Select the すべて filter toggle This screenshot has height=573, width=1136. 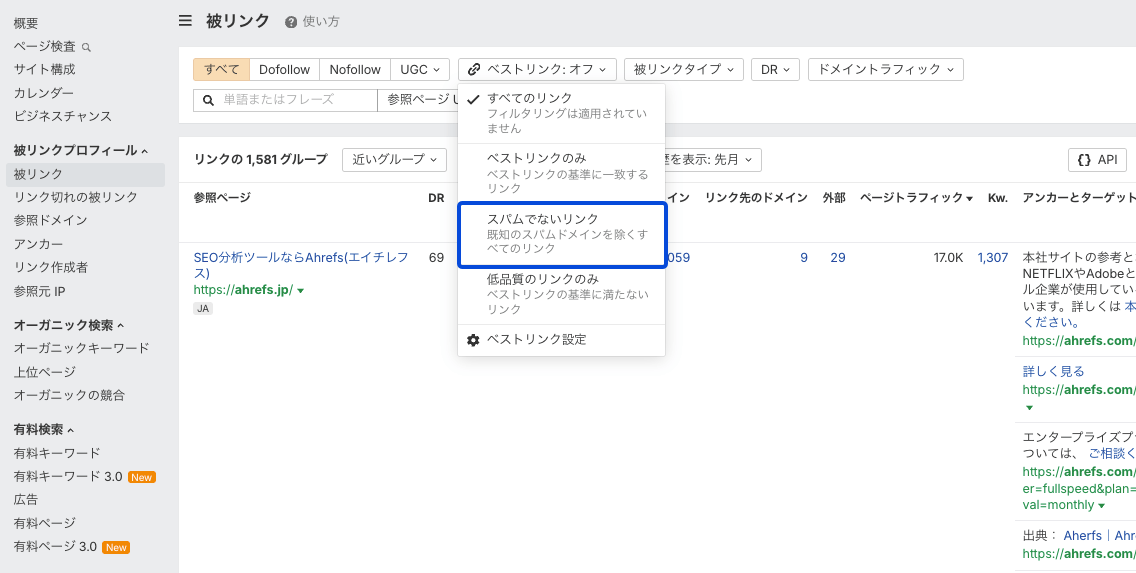pyautogui.click(x=221, y=70)
